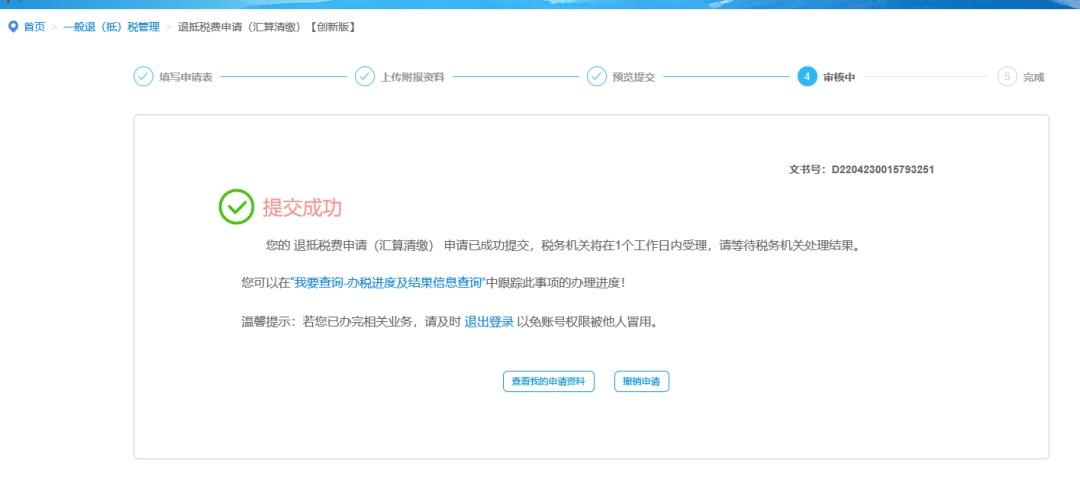Click the checkmark icon beside 上传附报资料
The image size is (1080, 489).
[365, 77]
